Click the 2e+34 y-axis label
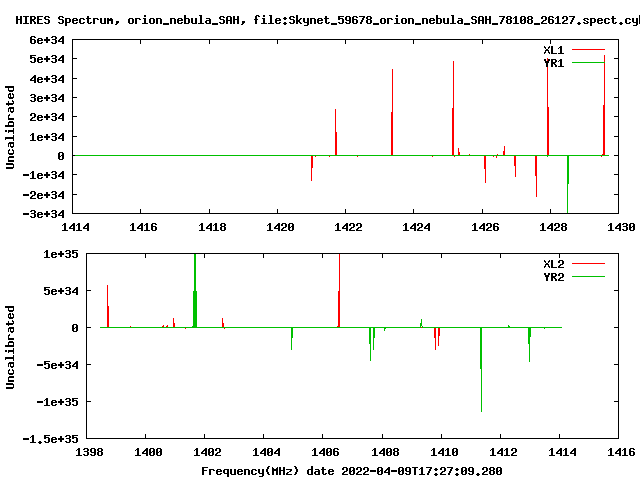Screen dimensions: 640x480 [x=47, y=117]
